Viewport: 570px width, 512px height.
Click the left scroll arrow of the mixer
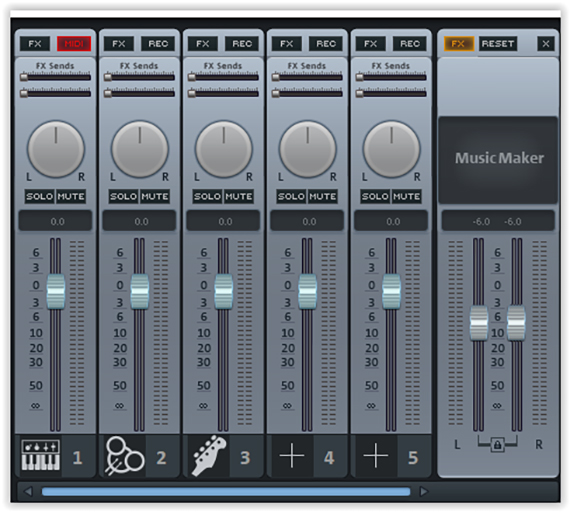(28, 492)
